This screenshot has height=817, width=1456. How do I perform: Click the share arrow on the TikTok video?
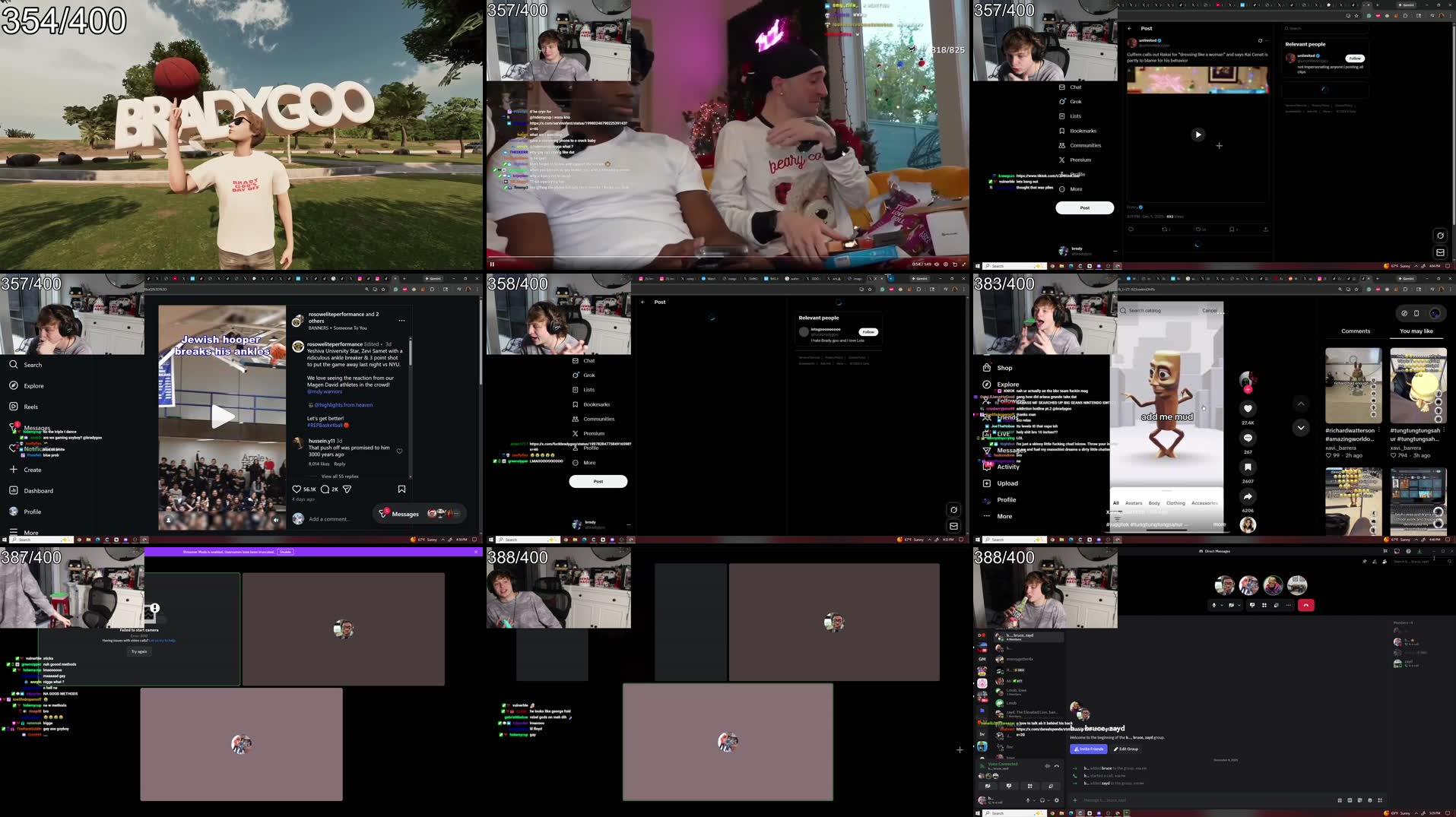coord(1248,496)
